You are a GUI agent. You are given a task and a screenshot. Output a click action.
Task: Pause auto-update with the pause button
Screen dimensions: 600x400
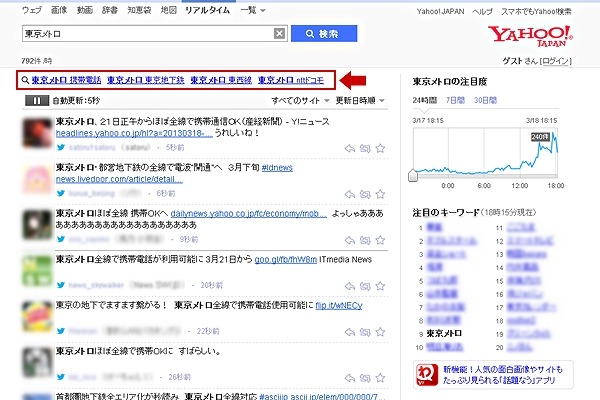point(35,101)
